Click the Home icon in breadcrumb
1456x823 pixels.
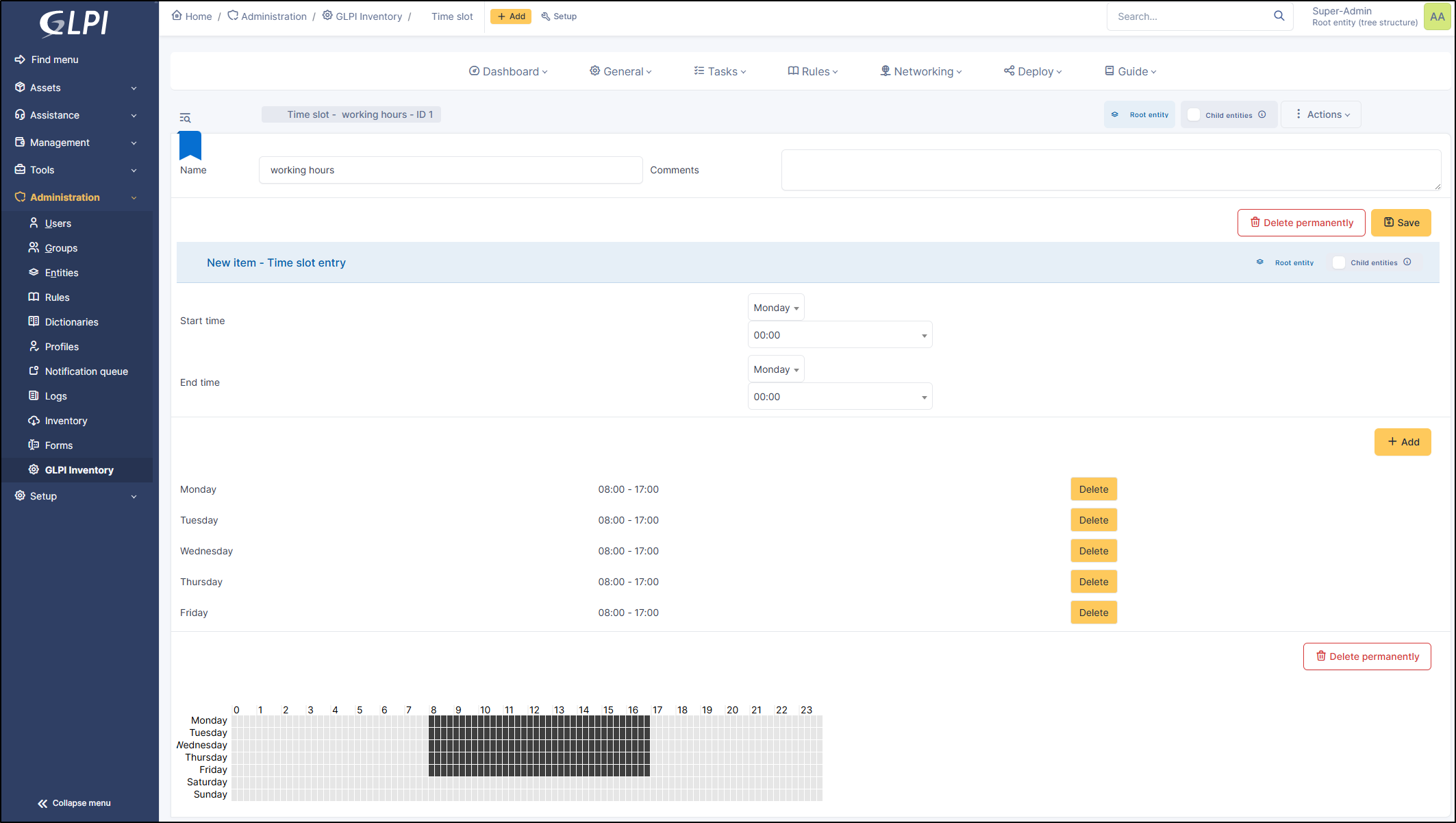(177, 16)
